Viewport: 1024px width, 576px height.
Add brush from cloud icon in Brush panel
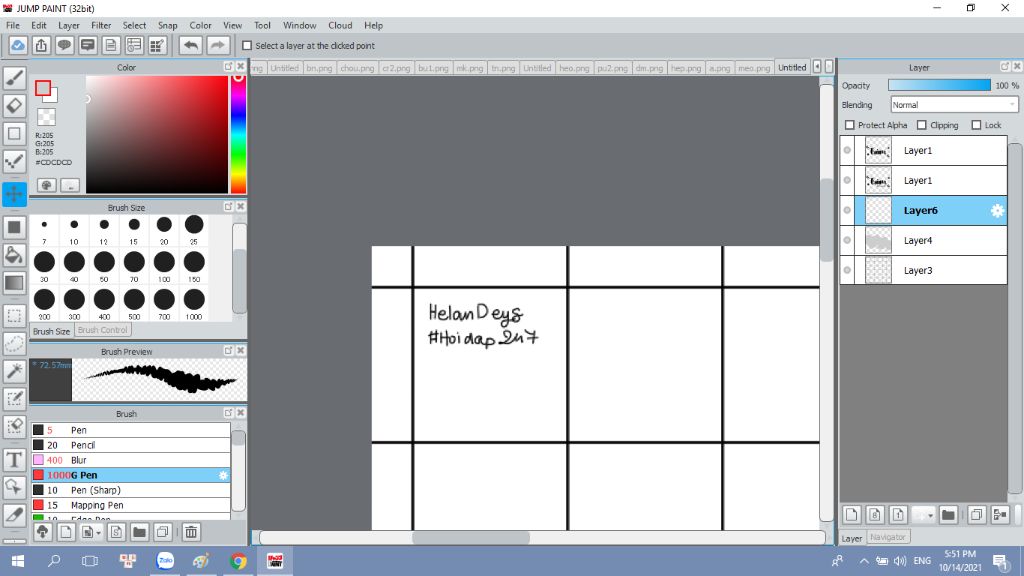(42, 532)
